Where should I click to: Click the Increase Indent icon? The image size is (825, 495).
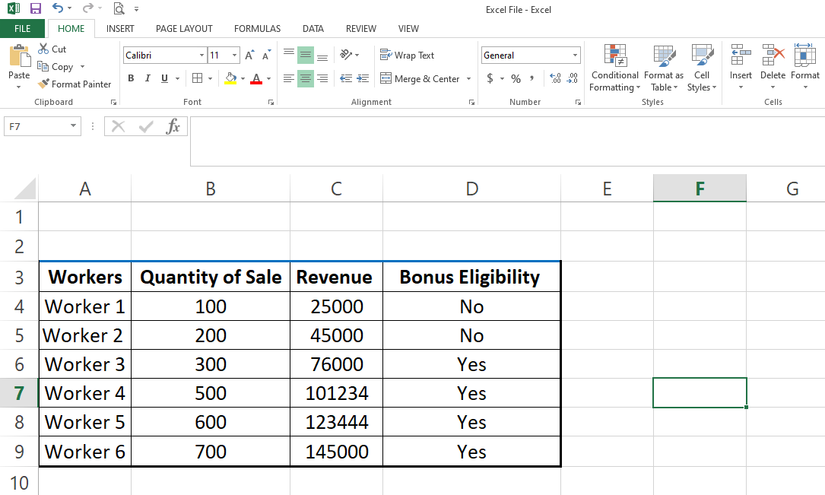(x=364, y=78)
